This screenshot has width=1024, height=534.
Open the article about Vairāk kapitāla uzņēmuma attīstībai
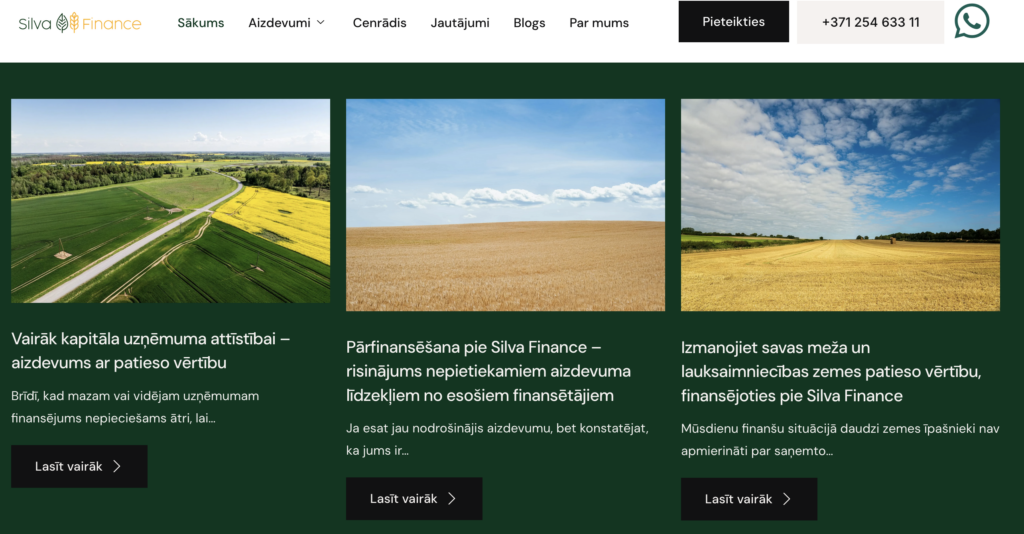pyautogui.click(x=150, y=350)
